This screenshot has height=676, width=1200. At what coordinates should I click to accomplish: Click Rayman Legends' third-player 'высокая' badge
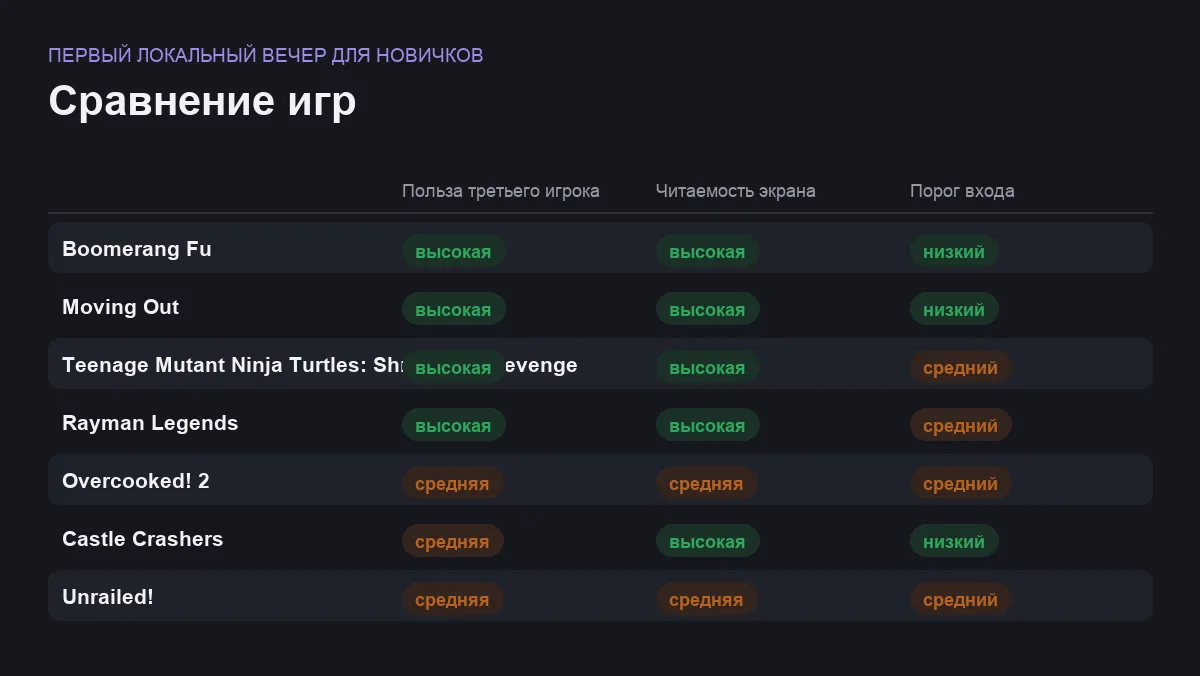(x=454, y=425)
